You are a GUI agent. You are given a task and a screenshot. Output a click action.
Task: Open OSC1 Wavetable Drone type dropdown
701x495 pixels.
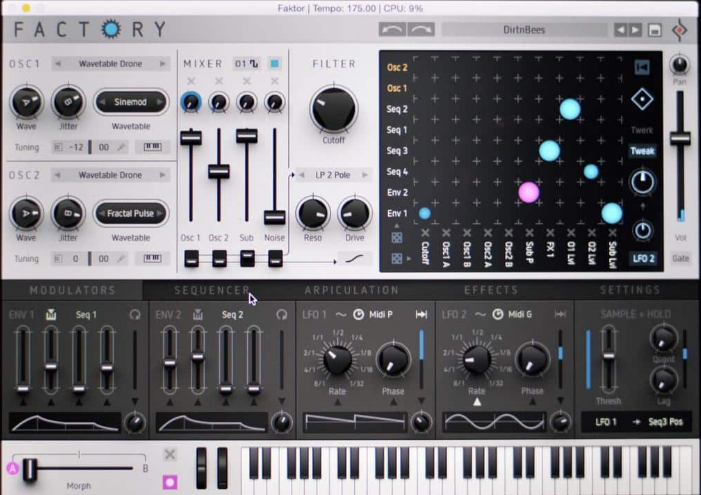pos(110,63)
